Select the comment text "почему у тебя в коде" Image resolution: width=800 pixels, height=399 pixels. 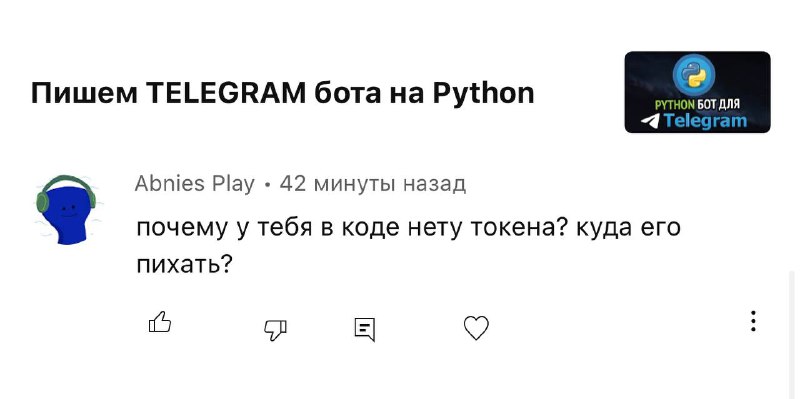click(x=268, y=228)
